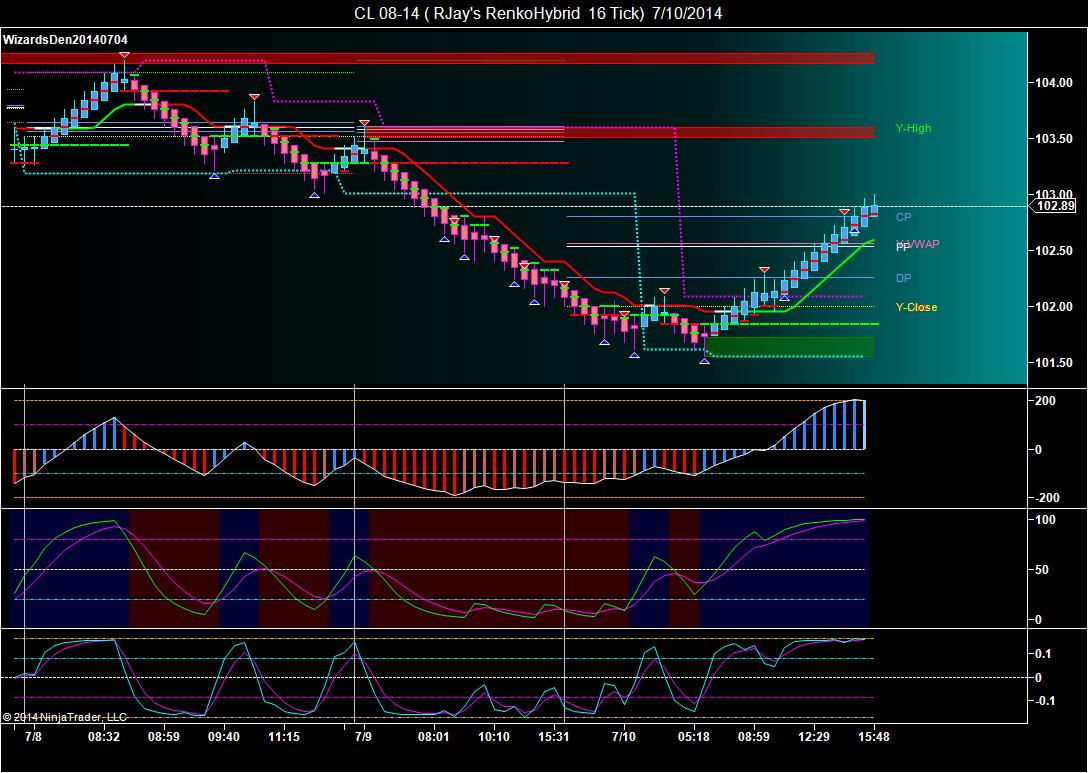This screenshot has width=1088, height=773.
Task: Click the 15:48 time axis label
Action: (x=874, y=736)
